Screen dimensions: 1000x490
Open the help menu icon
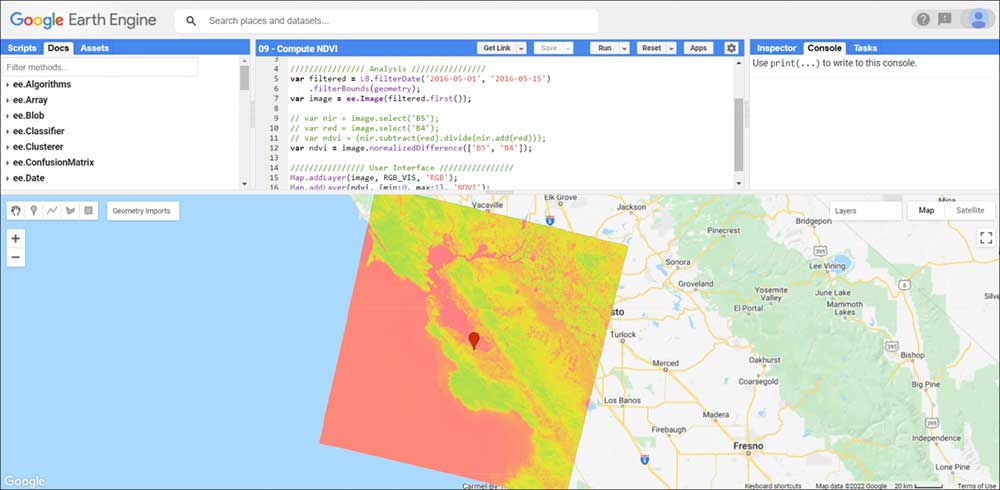coord(923,19)
